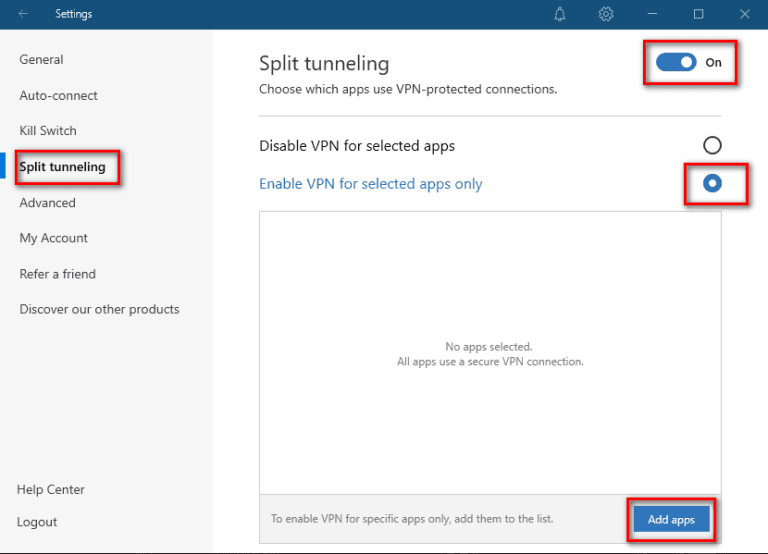The image size is (768, 554).
Task: Go to Auto-connect settings
Action: (x=58, y=96)
